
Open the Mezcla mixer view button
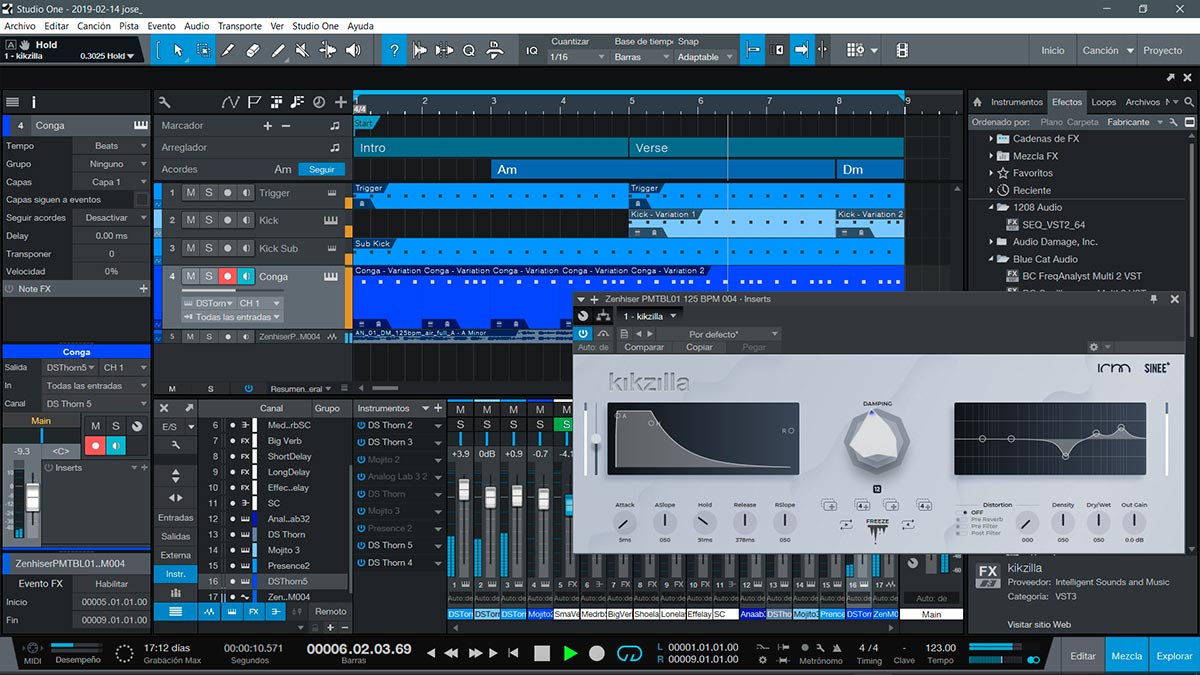(x=1127, y=656)
